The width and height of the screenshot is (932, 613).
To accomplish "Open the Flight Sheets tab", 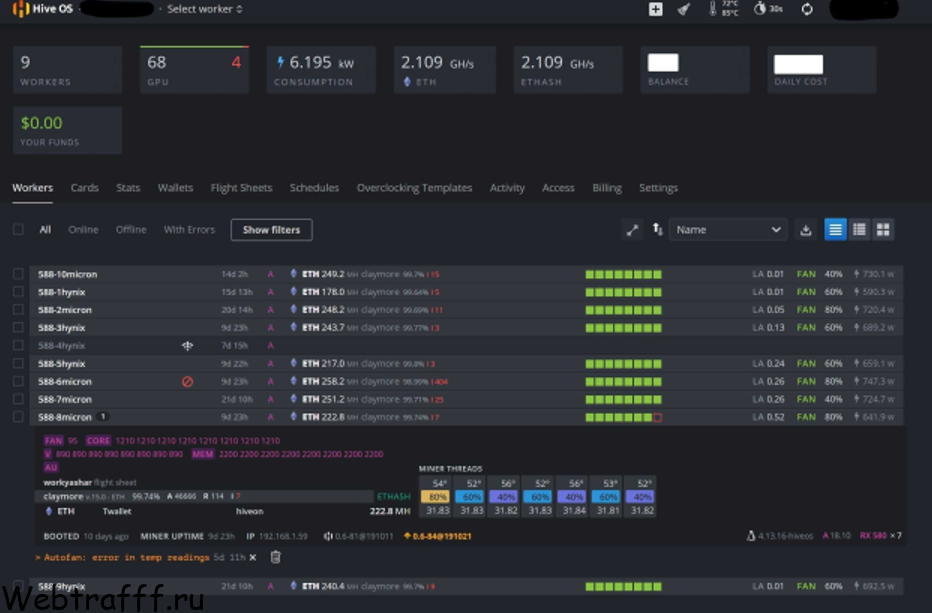I will tap(241, 188).
